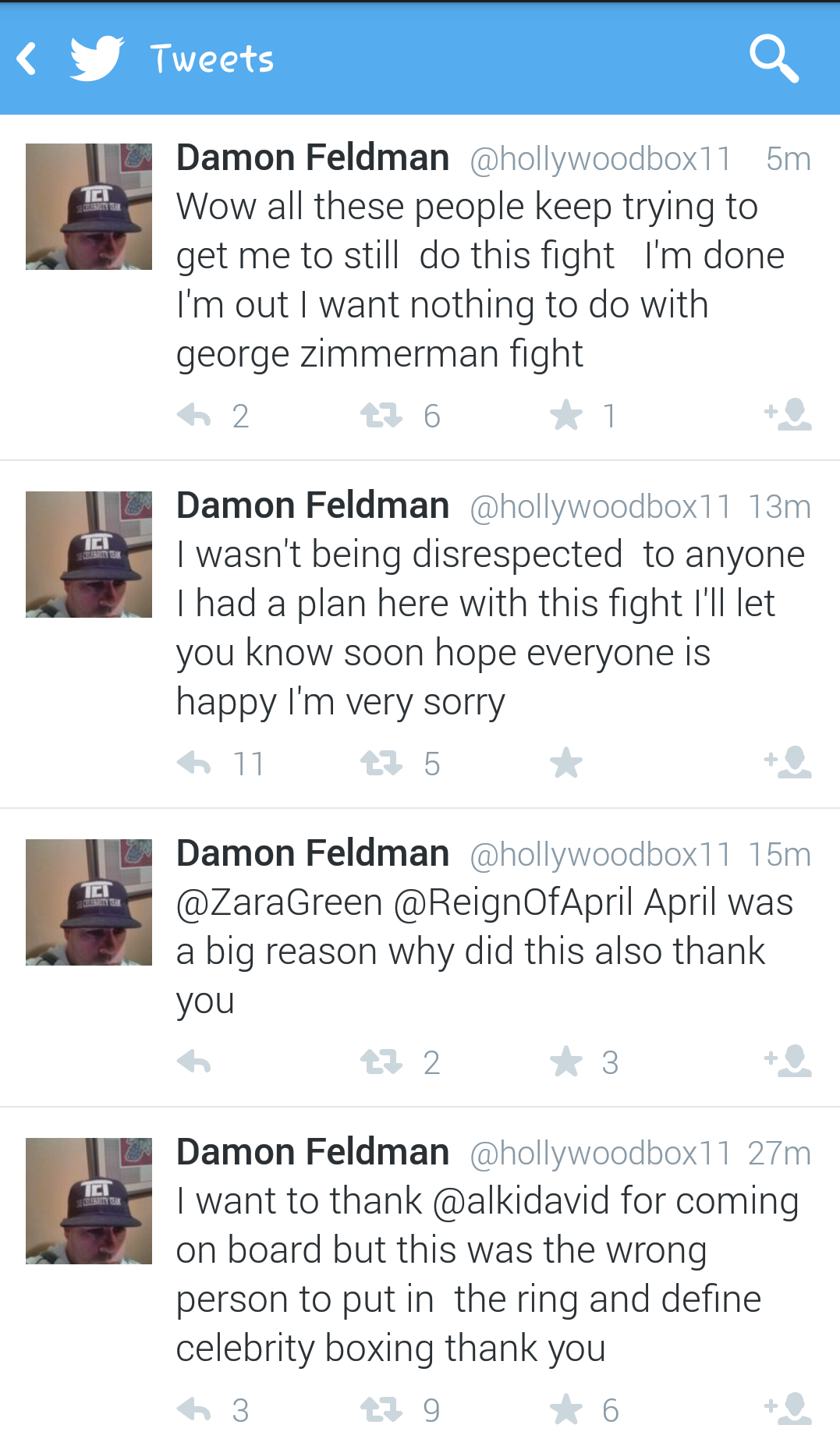
Task: Tap the 'Tweets' header title
Action: pos(212,59)
